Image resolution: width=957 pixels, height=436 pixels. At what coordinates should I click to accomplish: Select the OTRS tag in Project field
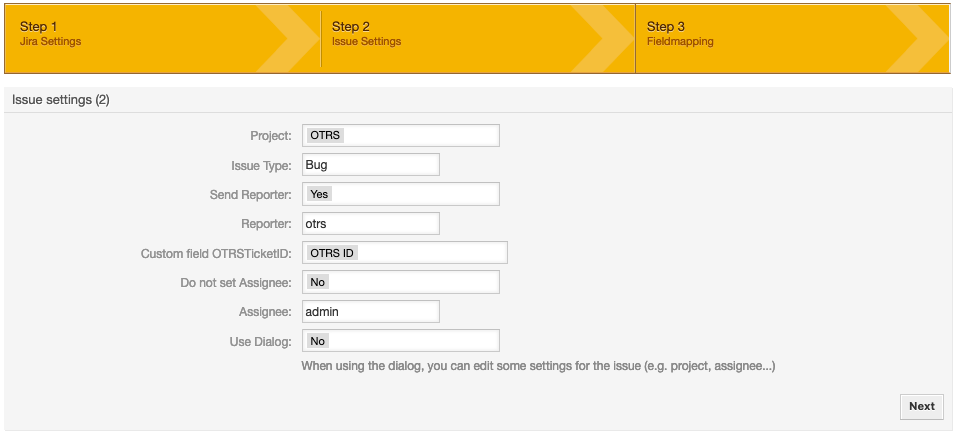click(x=325, y=136)
